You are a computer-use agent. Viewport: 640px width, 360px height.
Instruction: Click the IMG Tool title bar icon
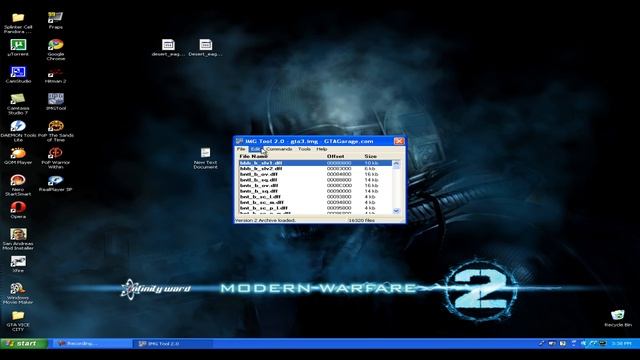coord(240,141)
